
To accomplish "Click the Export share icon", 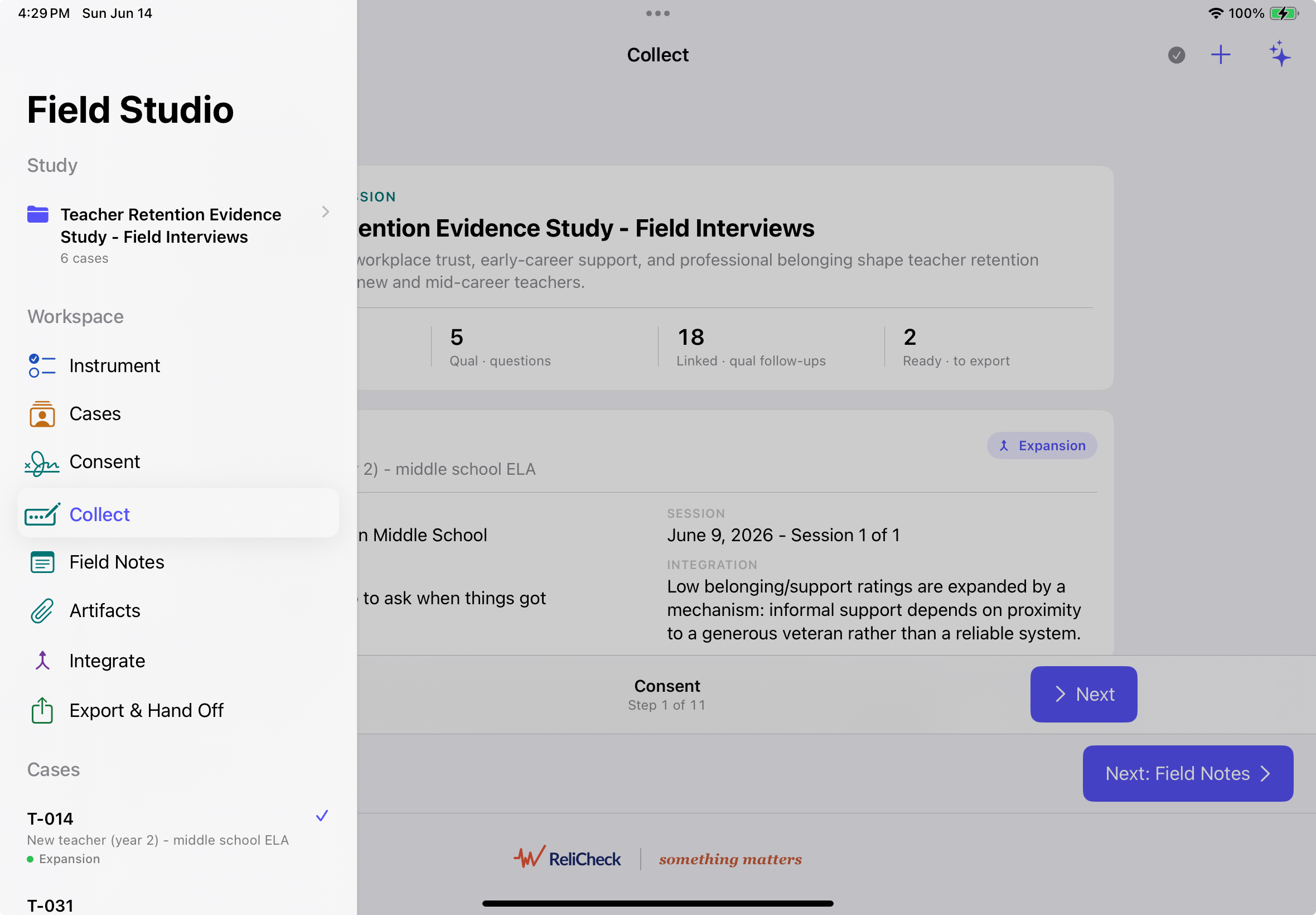I will point(42,710).
